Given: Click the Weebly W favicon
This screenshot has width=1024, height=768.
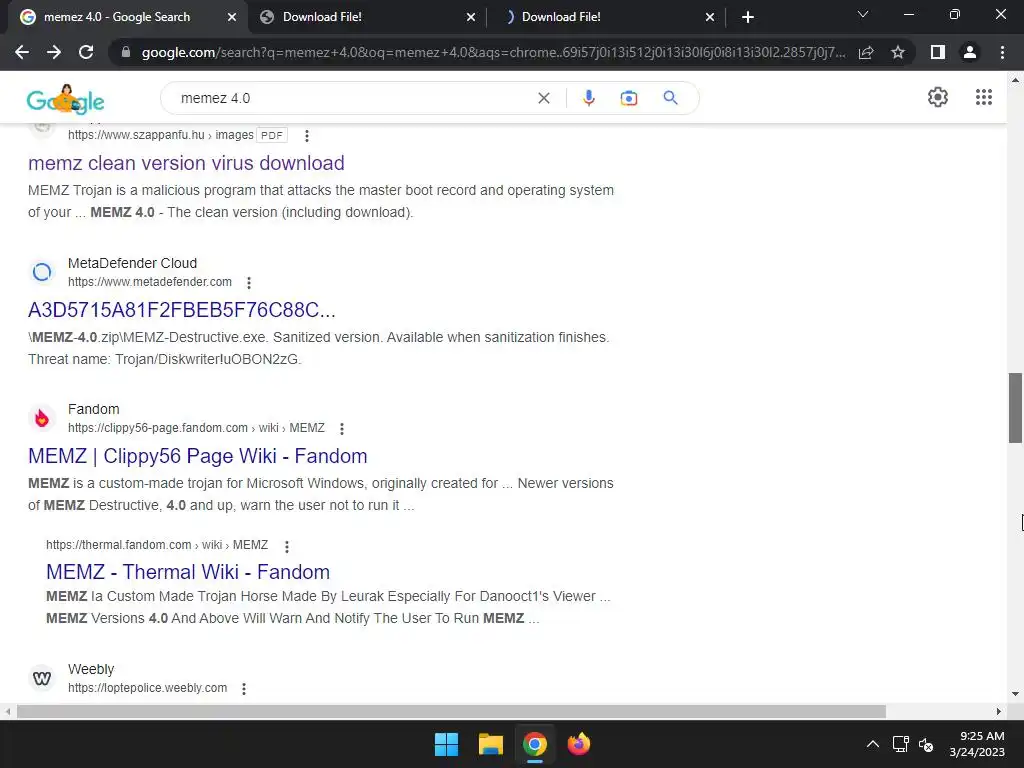Looking at the screenshot, I should tap(42, 678).
